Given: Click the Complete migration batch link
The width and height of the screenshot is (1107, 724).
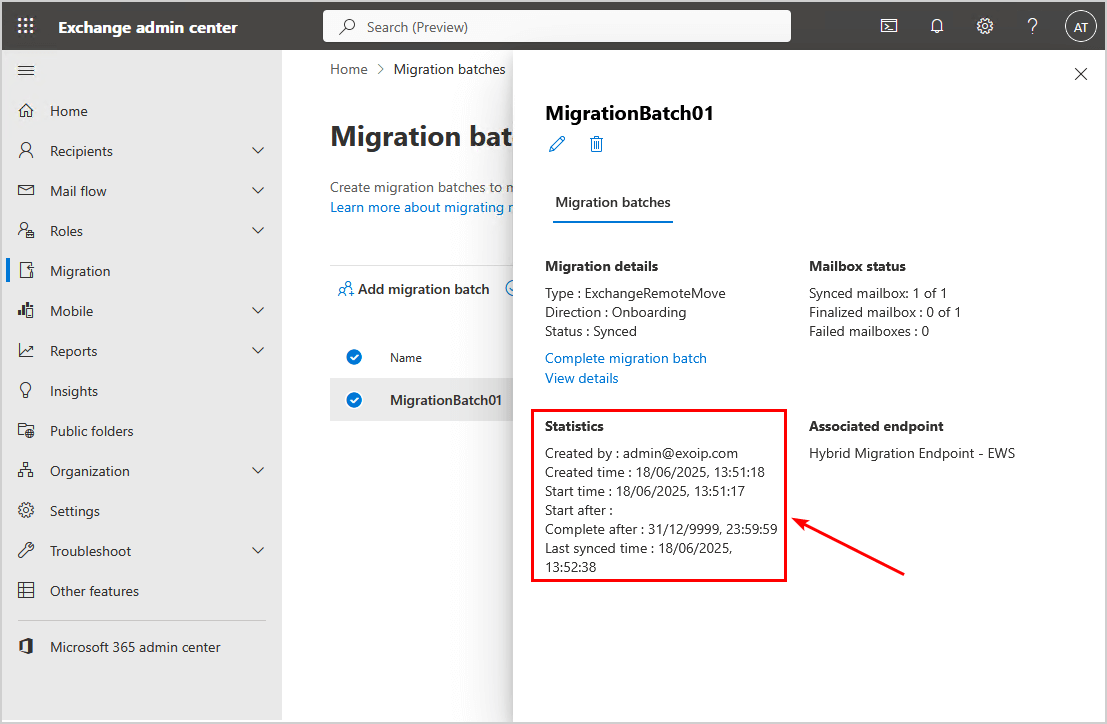Looking at the screenshot, I should click(x=626, y=358).
